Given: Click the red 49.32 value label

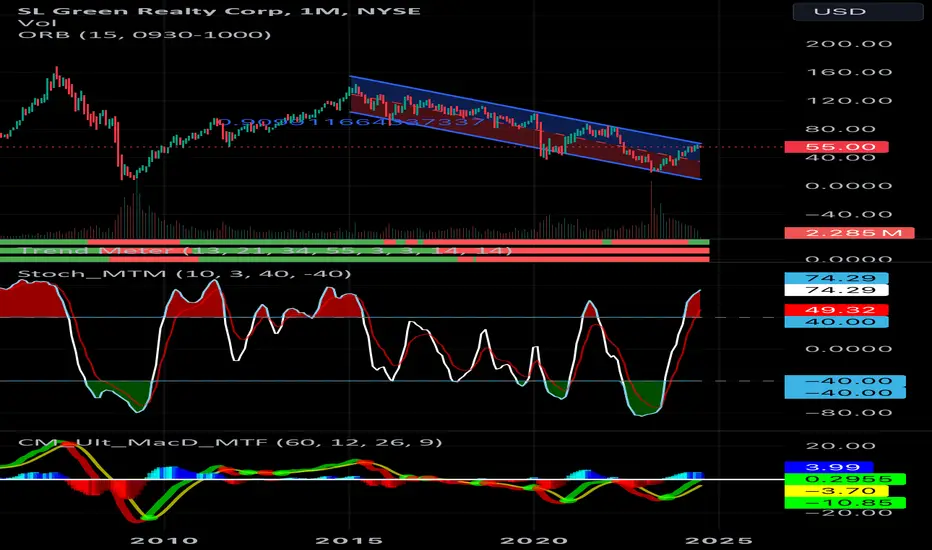Looking at the screenshot, I should 836,310.
